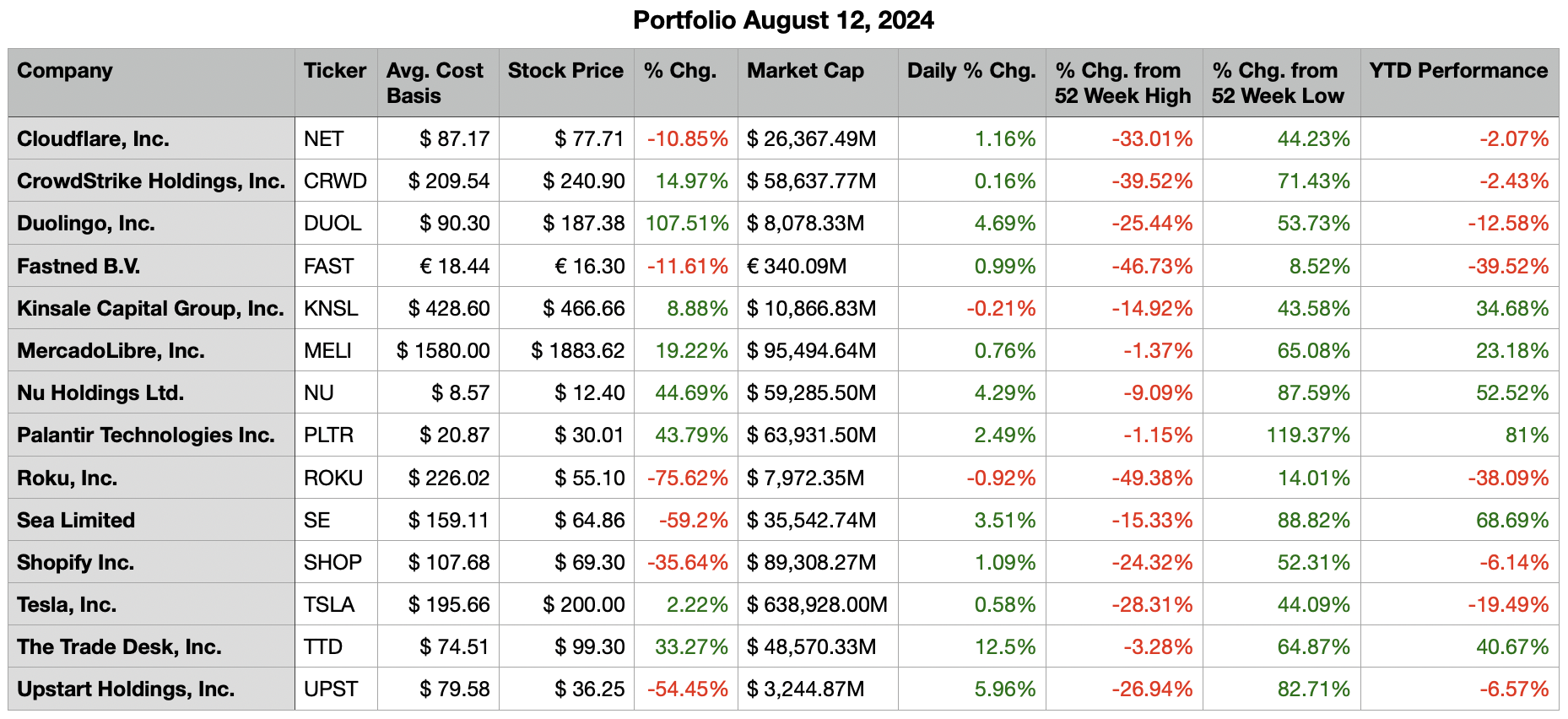Image resolution: width=1568 pixels, height=719 pixels.
Task: Select the Daily % Chg. header
Action: tap(971, 71)
